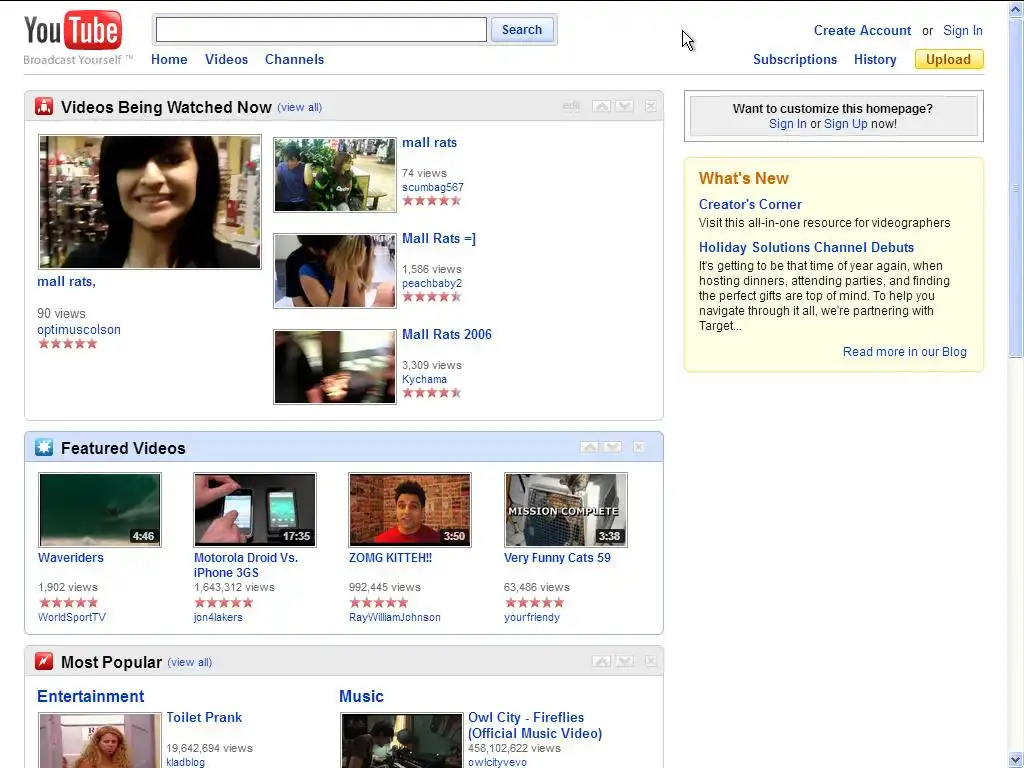
Task: Open Mall Rats 2006 video thumbnail
Action: click(334, 366)
